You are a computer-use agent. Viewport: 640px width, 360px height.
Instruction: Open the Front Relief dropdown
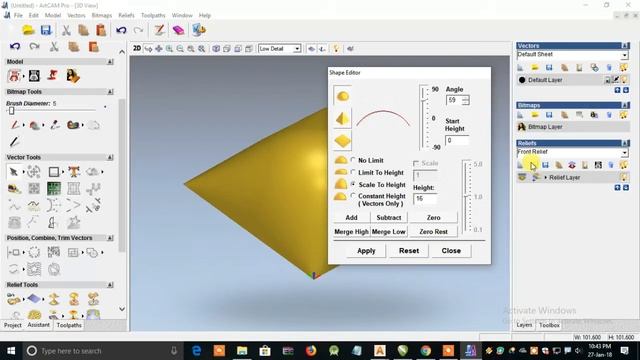coord(624,153)
